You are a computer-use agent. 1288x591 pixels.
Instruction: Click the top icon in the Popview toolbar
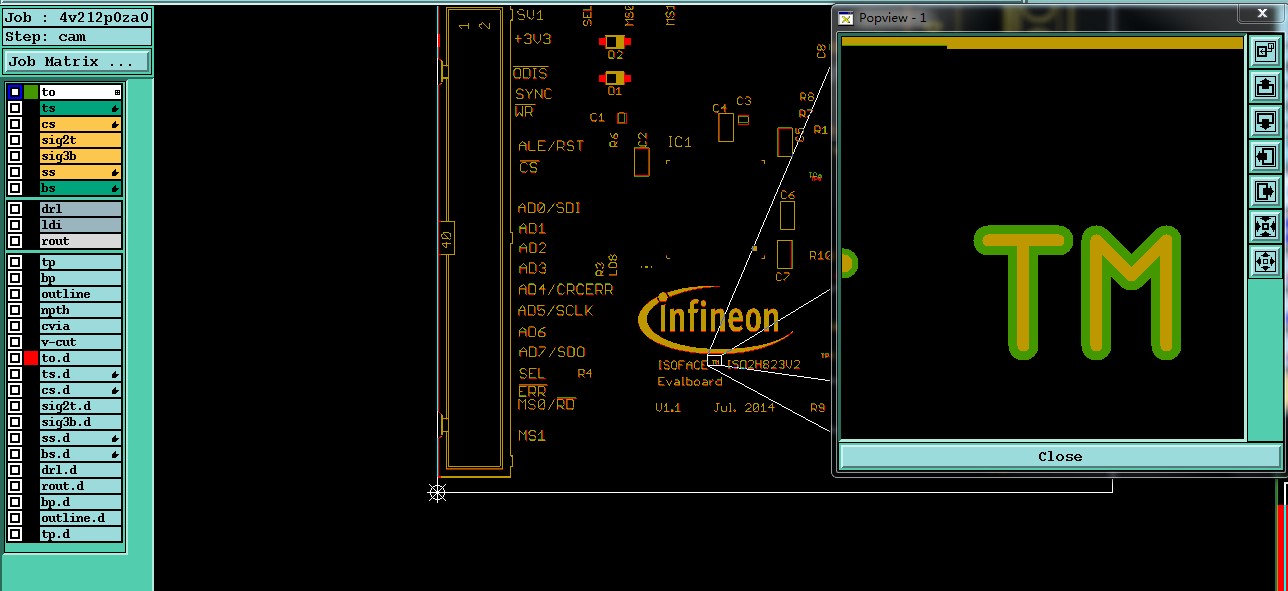coord(1264,50)
